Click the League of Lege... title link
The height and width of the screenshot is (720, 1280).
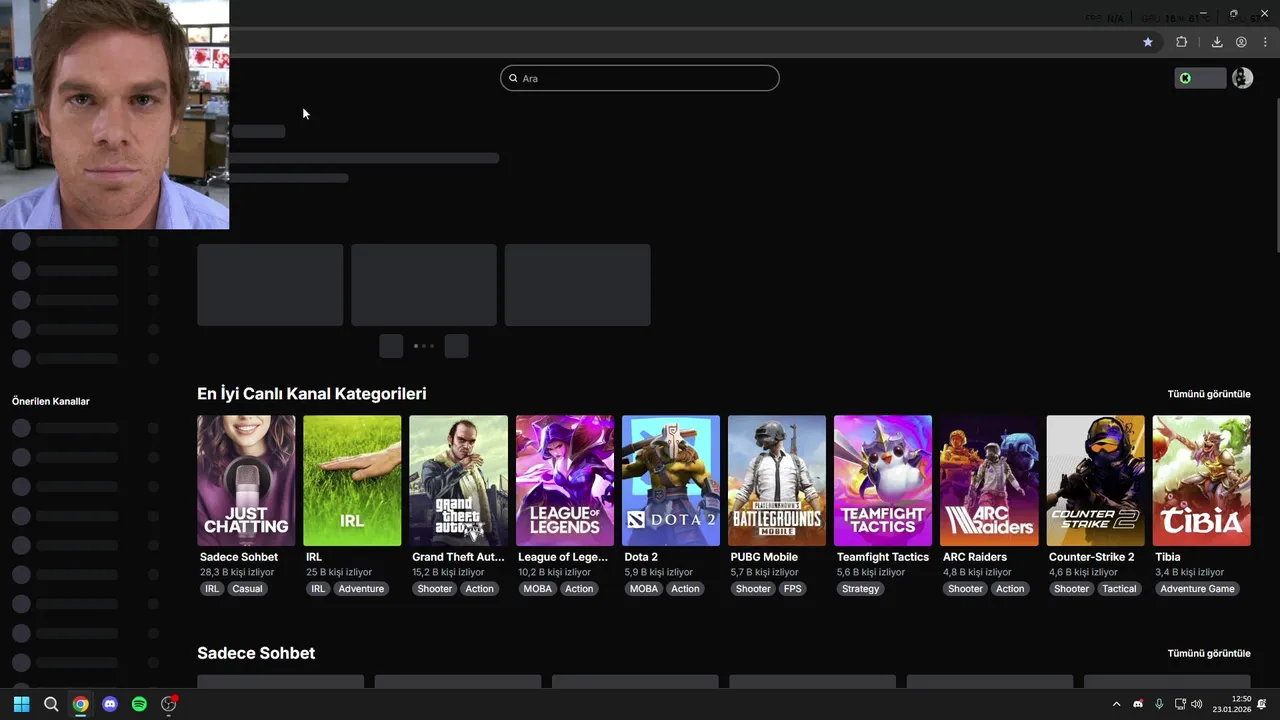pos(563,557)
